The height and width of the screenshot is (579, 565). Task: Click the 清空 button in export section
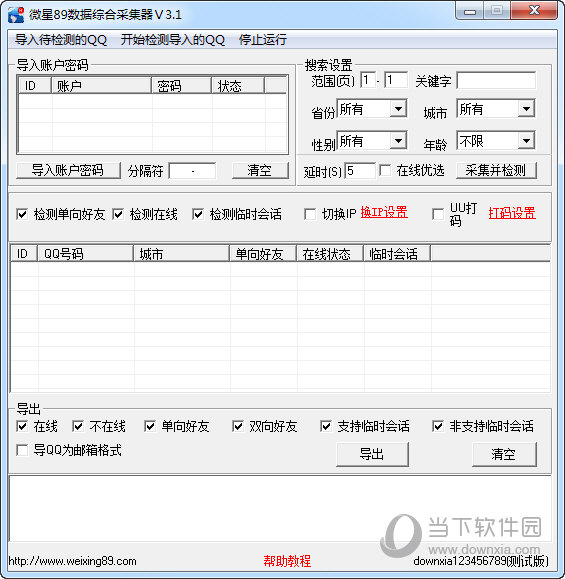coord(504,454)
